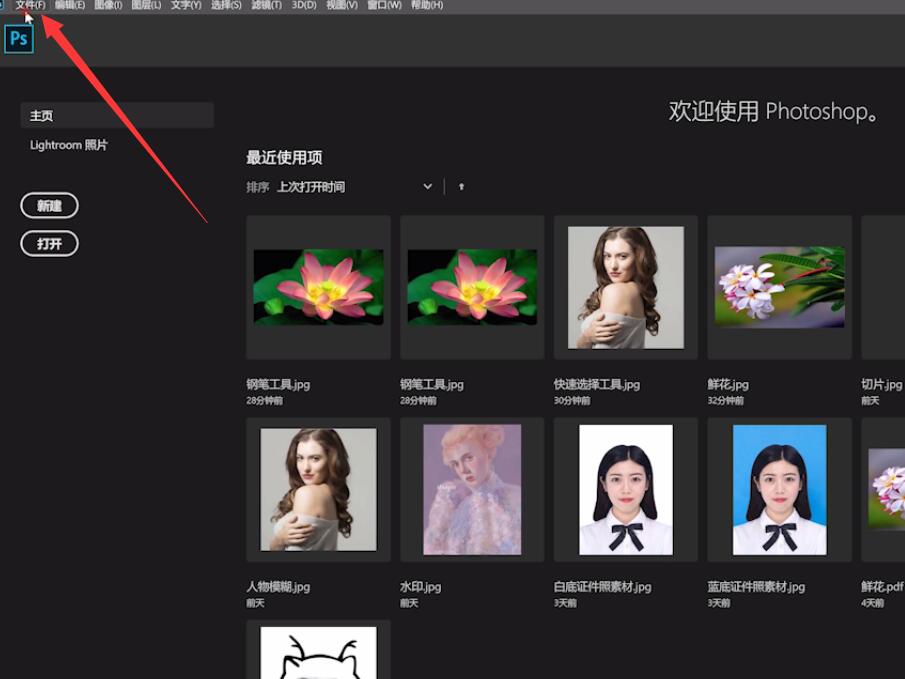The width and height of the screenshot is (905, 679).
Task: Click the 切片.jpg file name
Action: click(x=881, y=385)
